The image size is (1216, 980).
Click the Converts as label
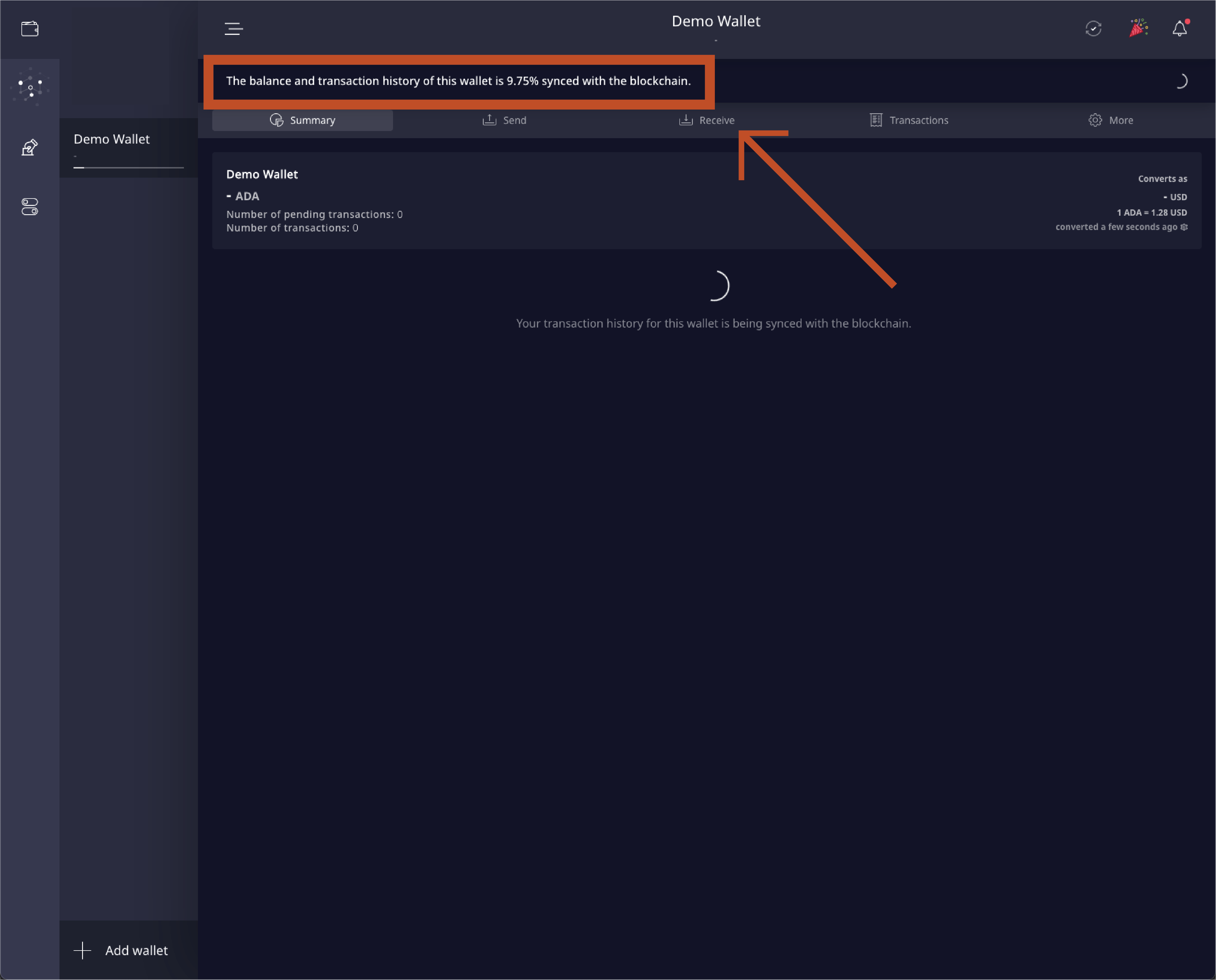click(x=1163, y=179)
